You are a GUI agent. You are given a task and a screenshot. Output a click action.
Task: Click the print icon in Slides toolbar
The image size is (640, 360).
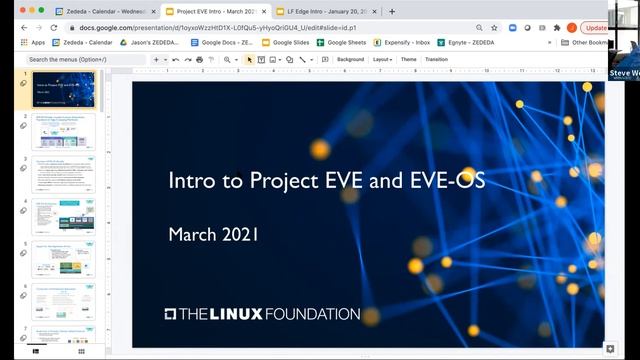click(x=200, y=60)
